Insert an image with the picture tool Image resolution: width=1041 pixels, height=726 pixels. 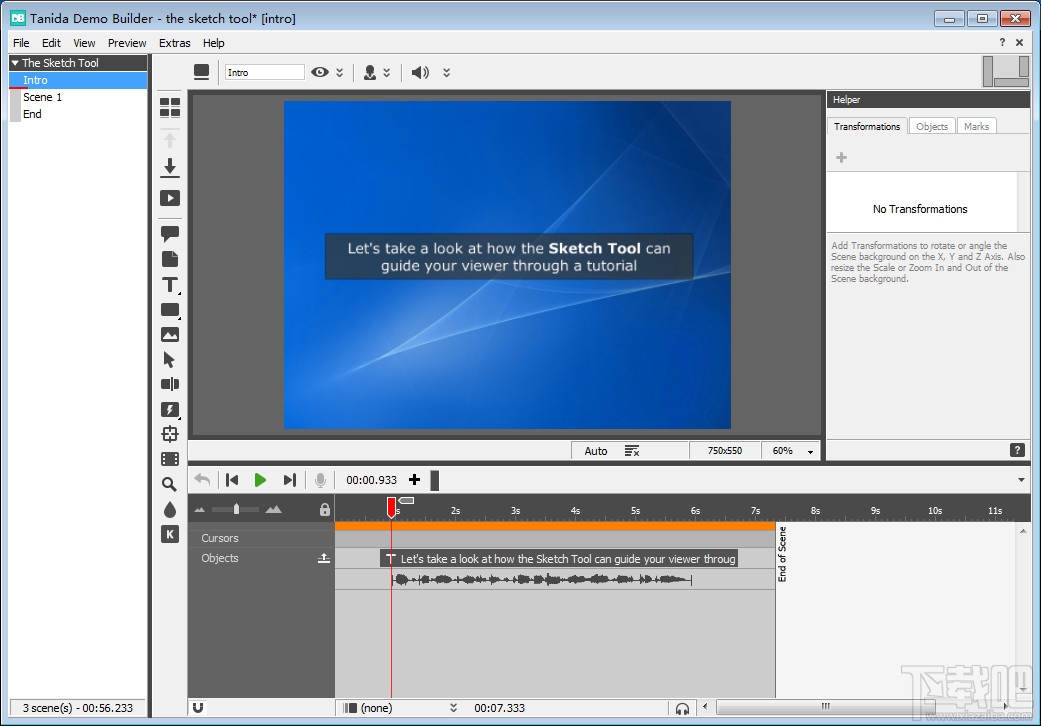coord(170,335)
